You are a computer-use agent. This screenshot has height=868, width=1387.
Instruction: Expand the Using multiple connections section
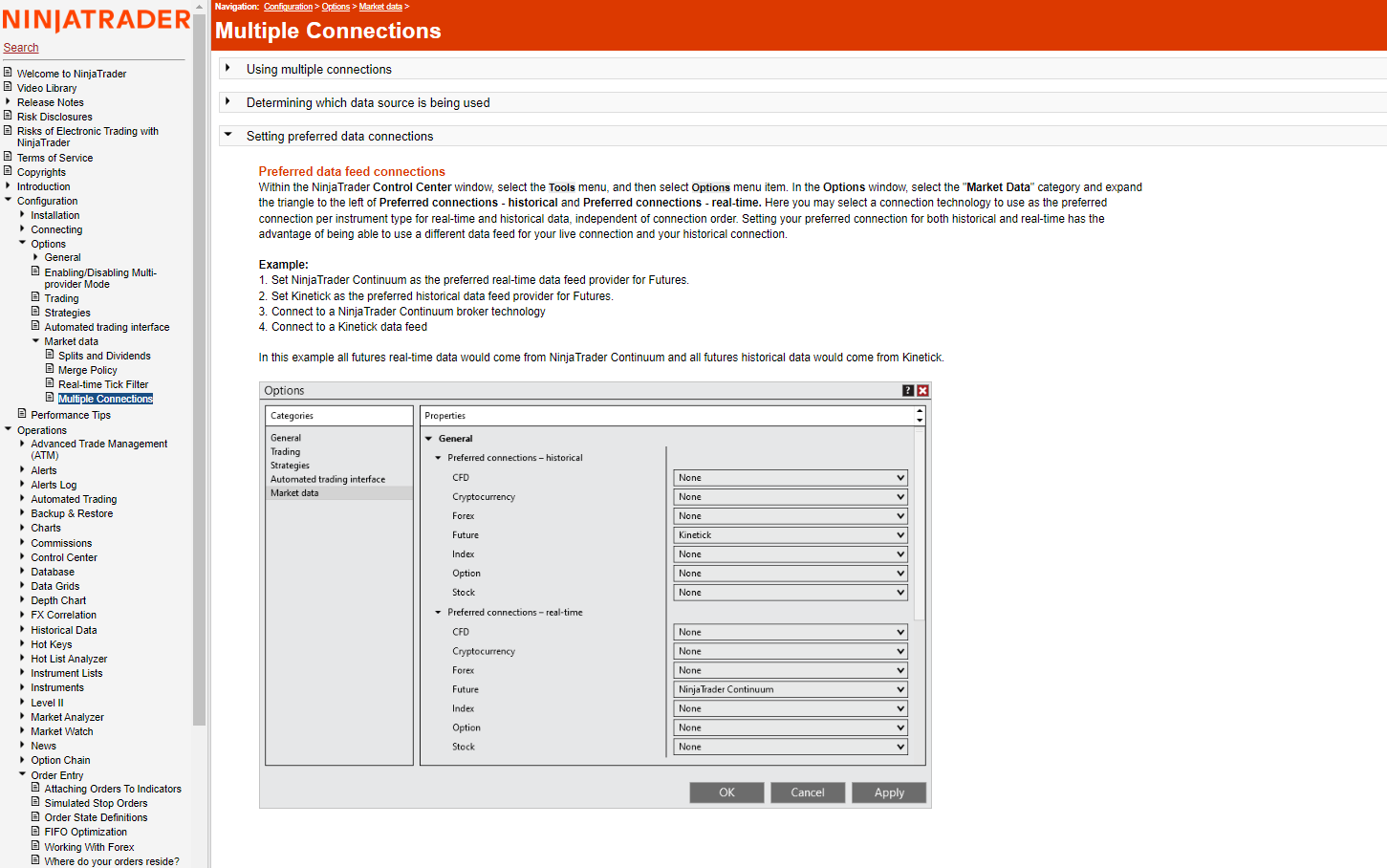[x=228, y=68]
